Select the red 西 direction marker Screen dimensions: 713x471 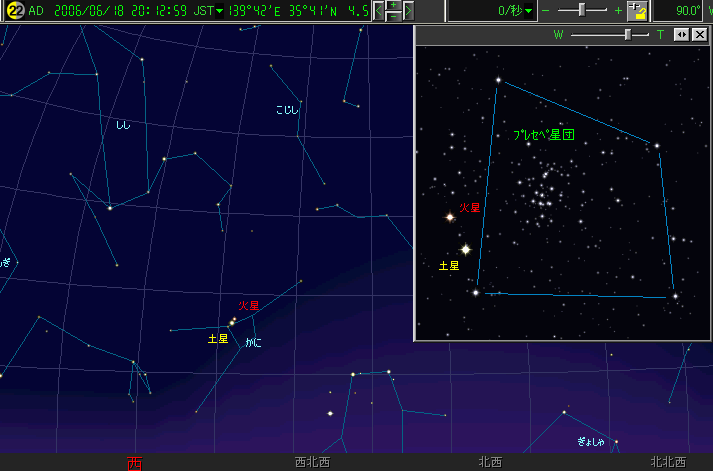click(x=134, y=463)
